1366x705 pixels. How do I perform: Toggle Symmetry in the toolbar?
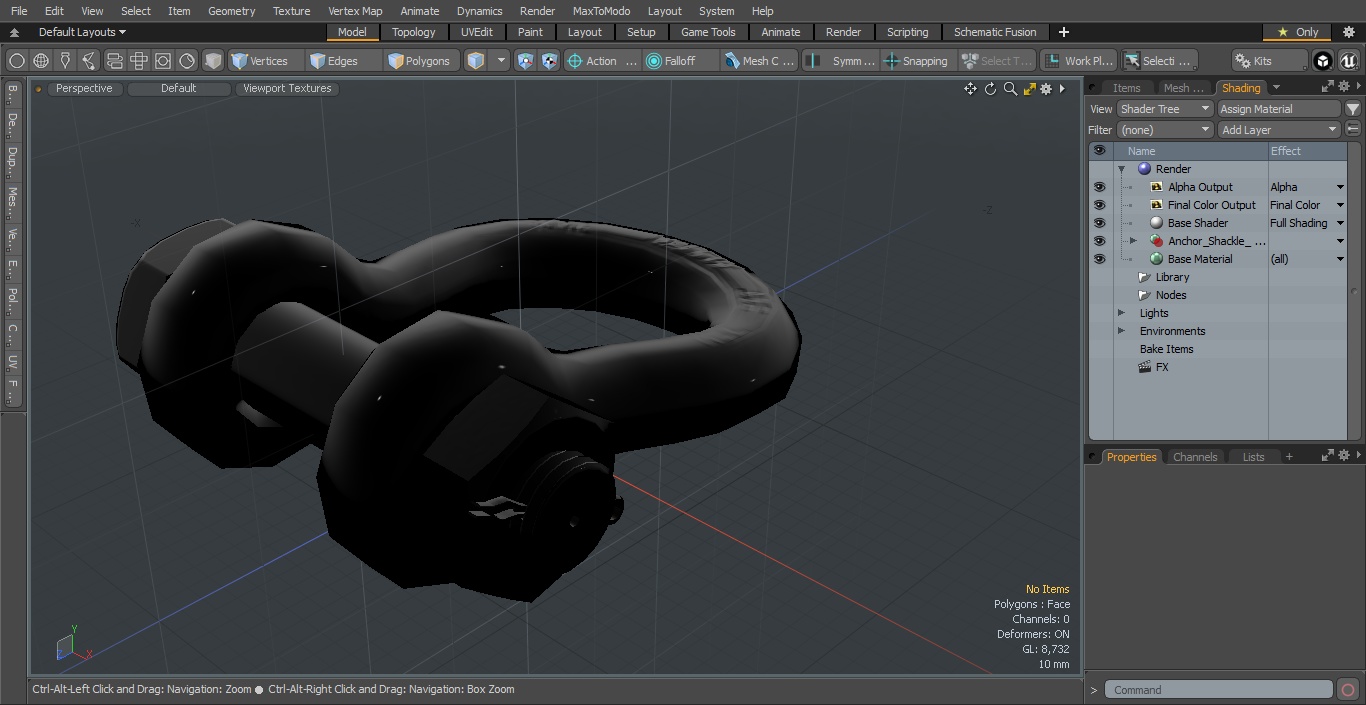841,61
